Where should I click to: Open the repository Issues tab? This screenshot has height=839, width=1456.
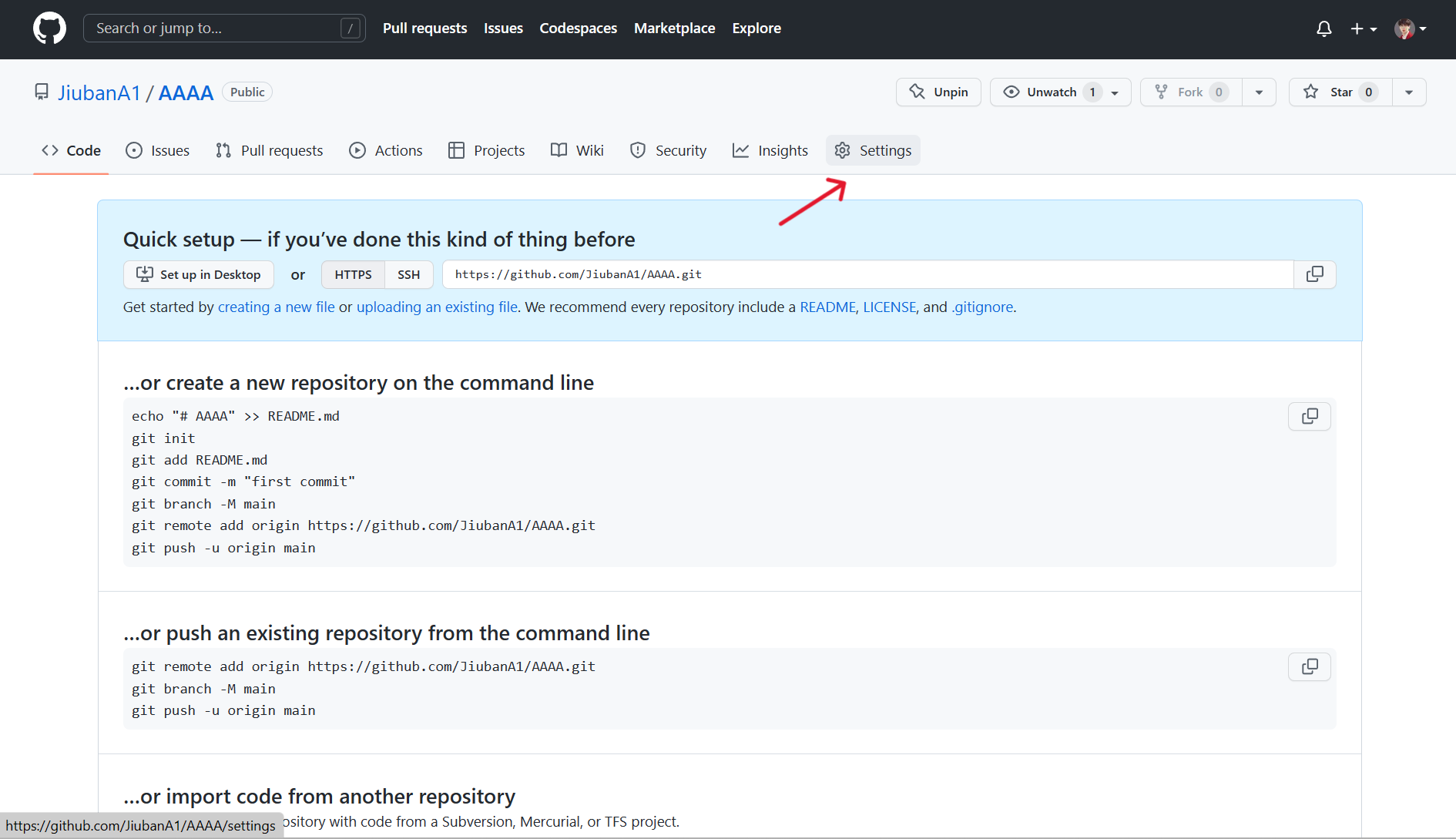click(157, 151)
